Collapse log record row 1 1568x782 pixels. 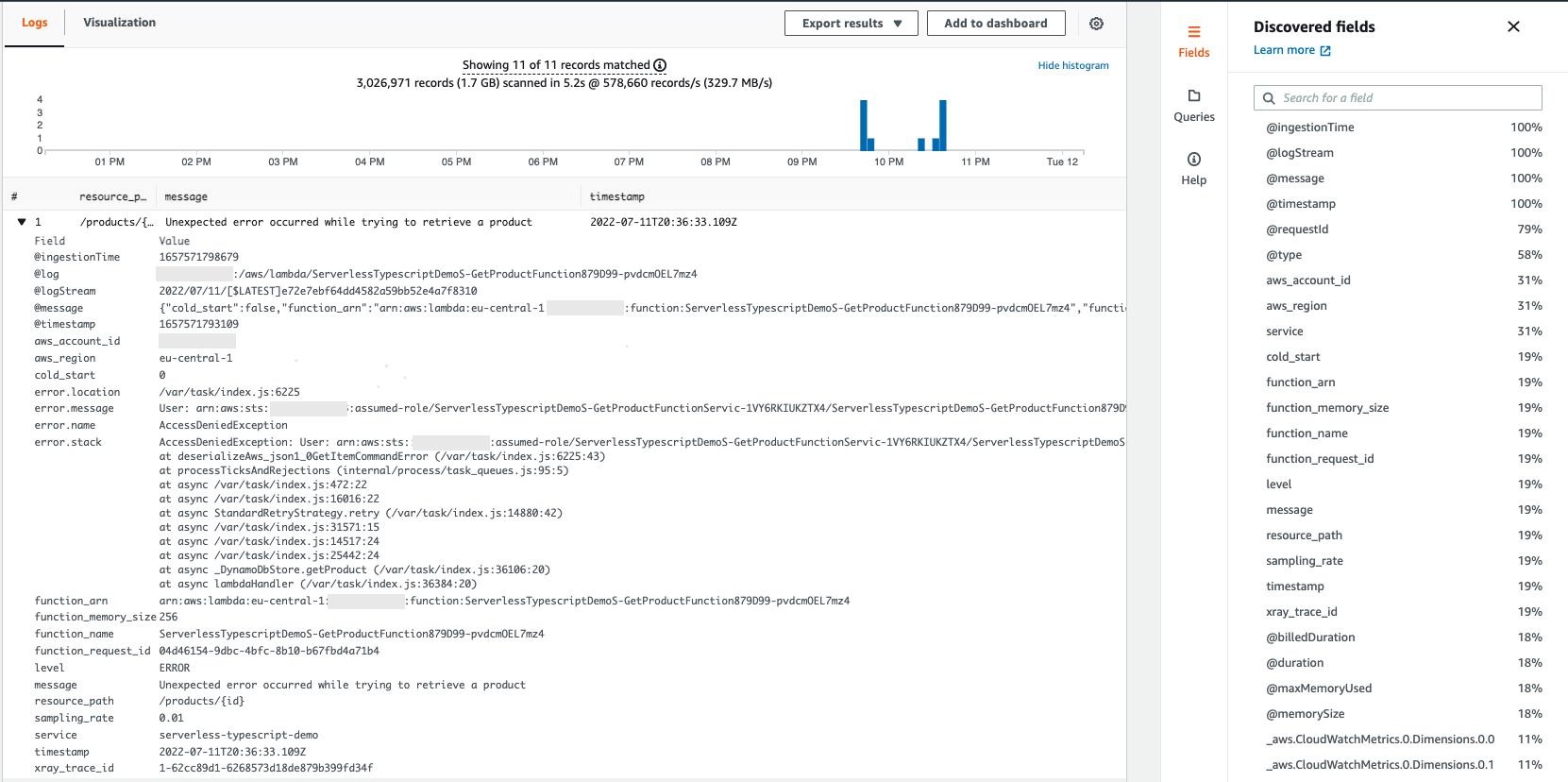coord(22,222)
